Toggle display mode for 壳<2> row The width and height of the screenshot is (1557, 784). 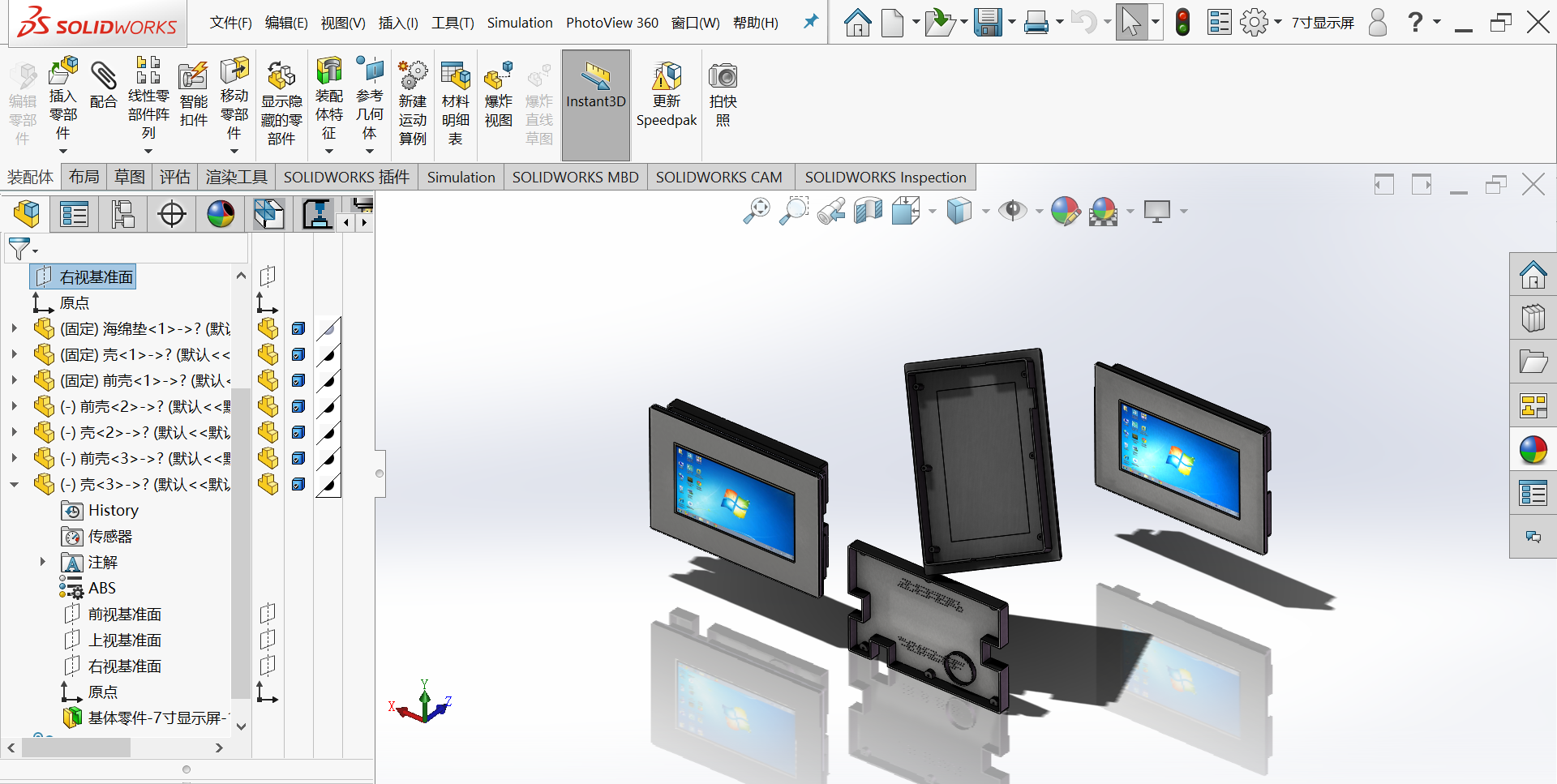(298, 432)
